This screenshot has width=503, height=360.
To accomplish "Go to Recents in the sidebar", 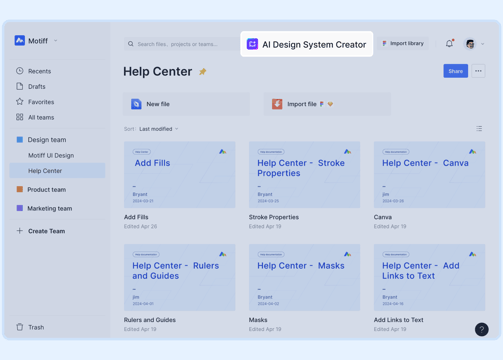I will pos(33,71).
